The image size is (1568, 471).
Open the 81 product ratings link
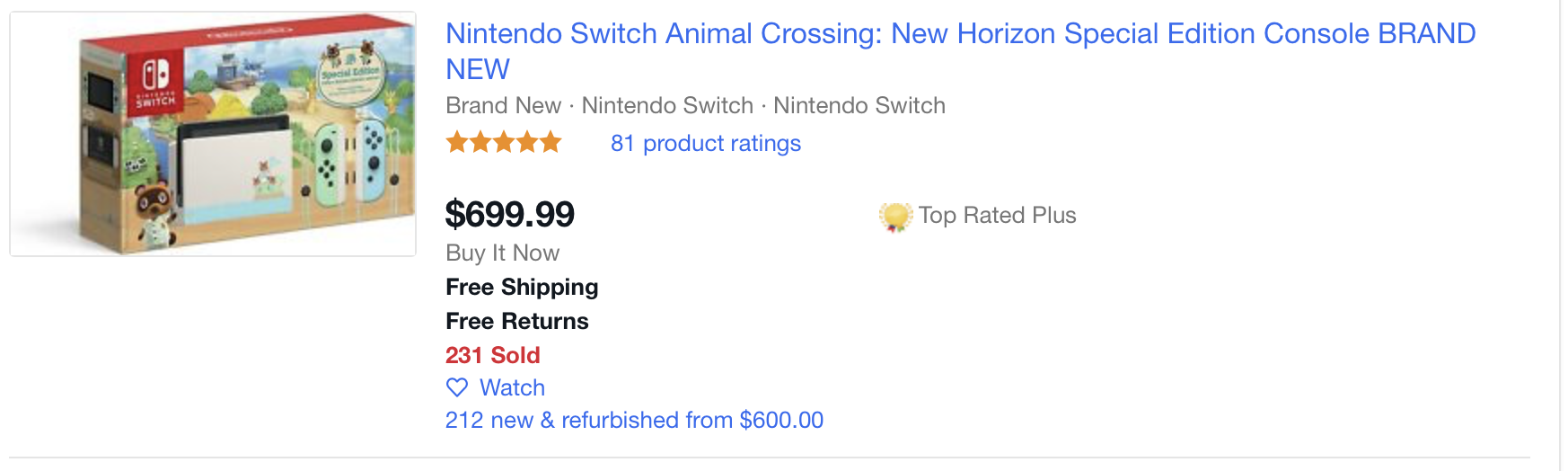(x=705, y=143)
